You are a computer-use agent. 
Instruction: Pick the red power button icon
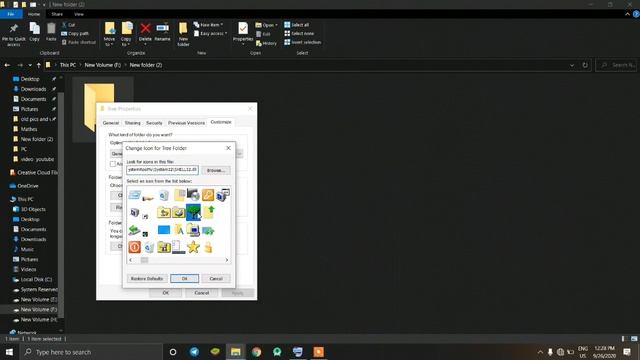pos(134,247)
